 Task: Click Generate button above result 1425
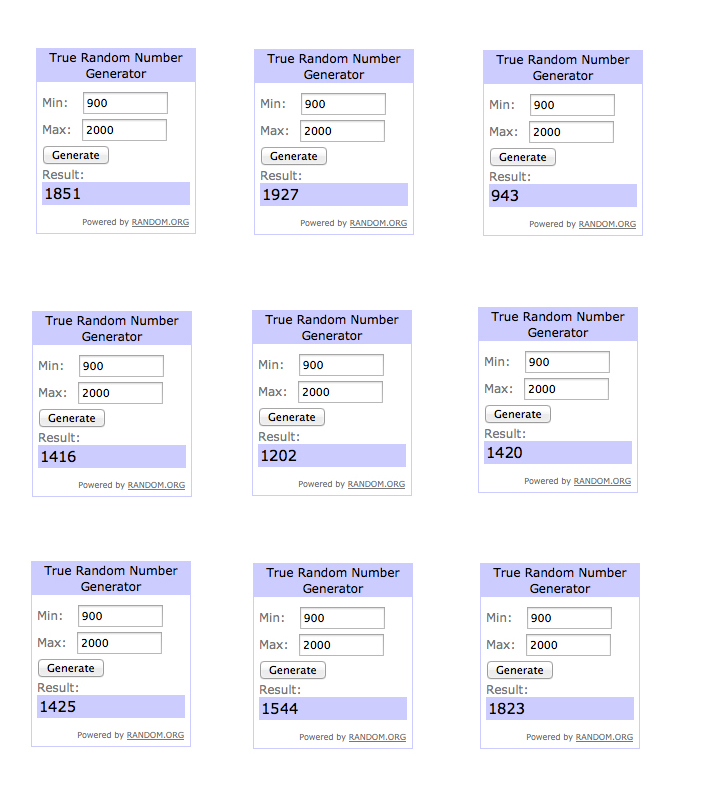(x=71, y=668)
